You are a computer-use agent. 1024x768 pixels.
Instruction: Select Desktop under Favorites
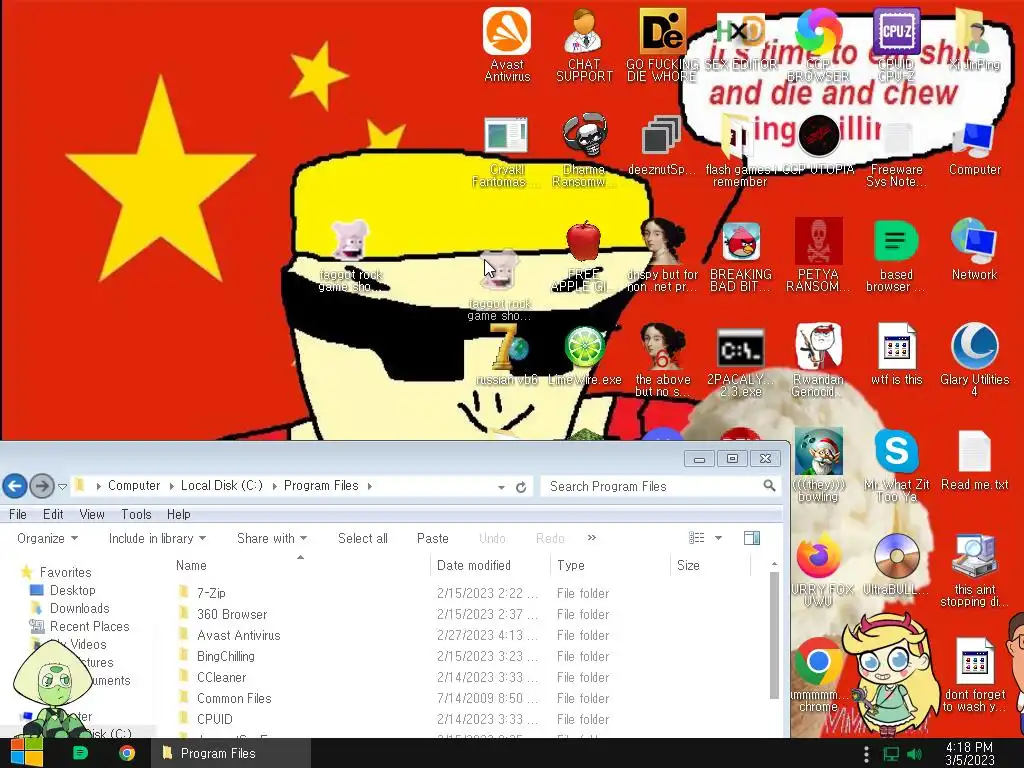tap(63, 590)
